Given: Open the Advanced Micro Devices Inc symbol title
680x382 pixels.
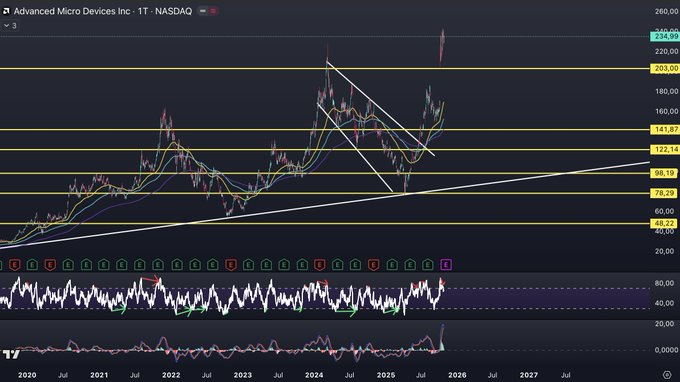Looking at the screenshot, I should coord(72,11).
